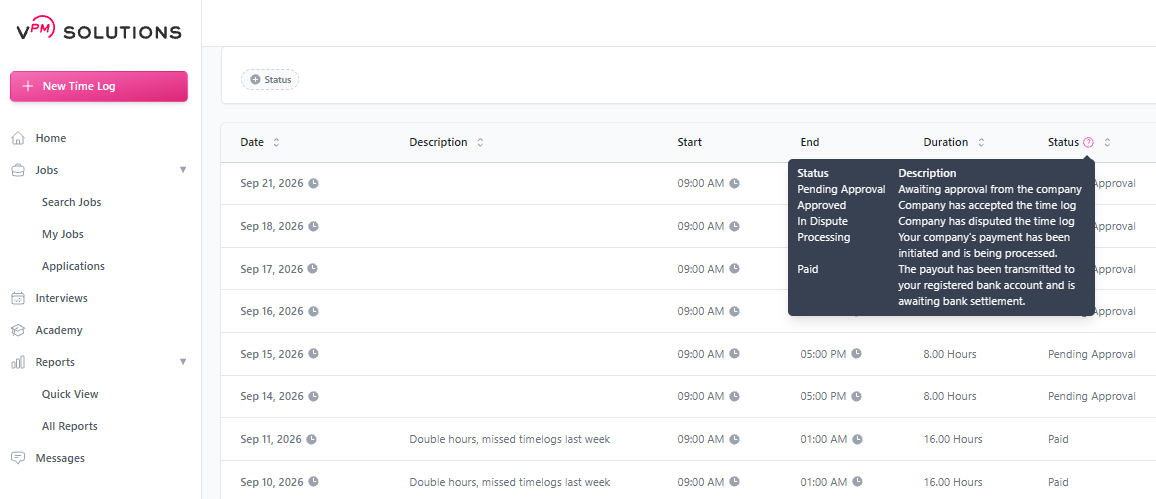Open the Applications page

click(x=73, y=266)
